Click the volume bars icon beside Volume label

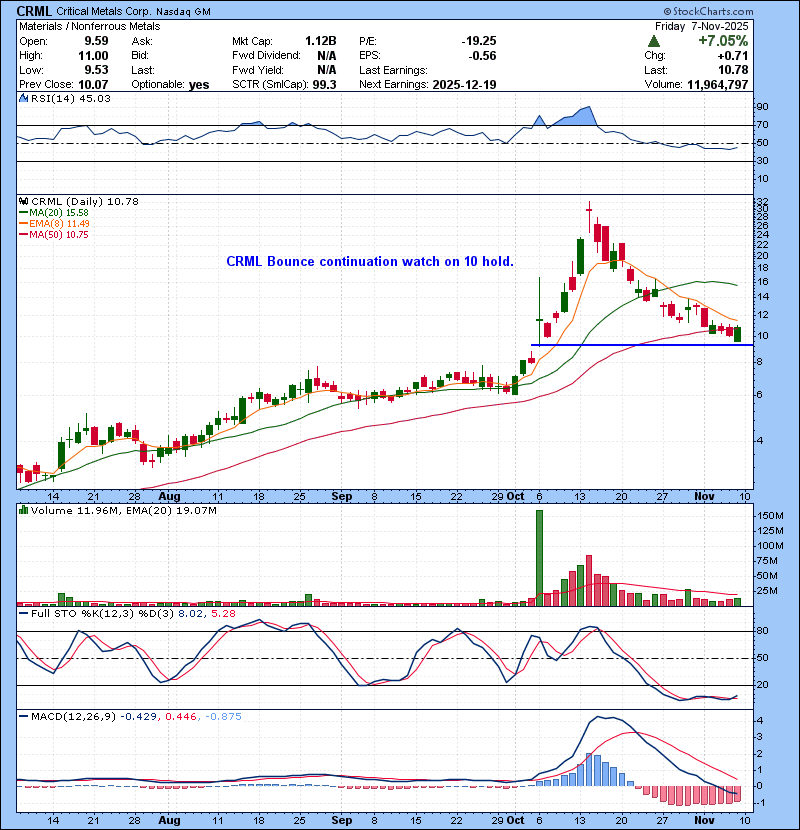pos(23,510)
